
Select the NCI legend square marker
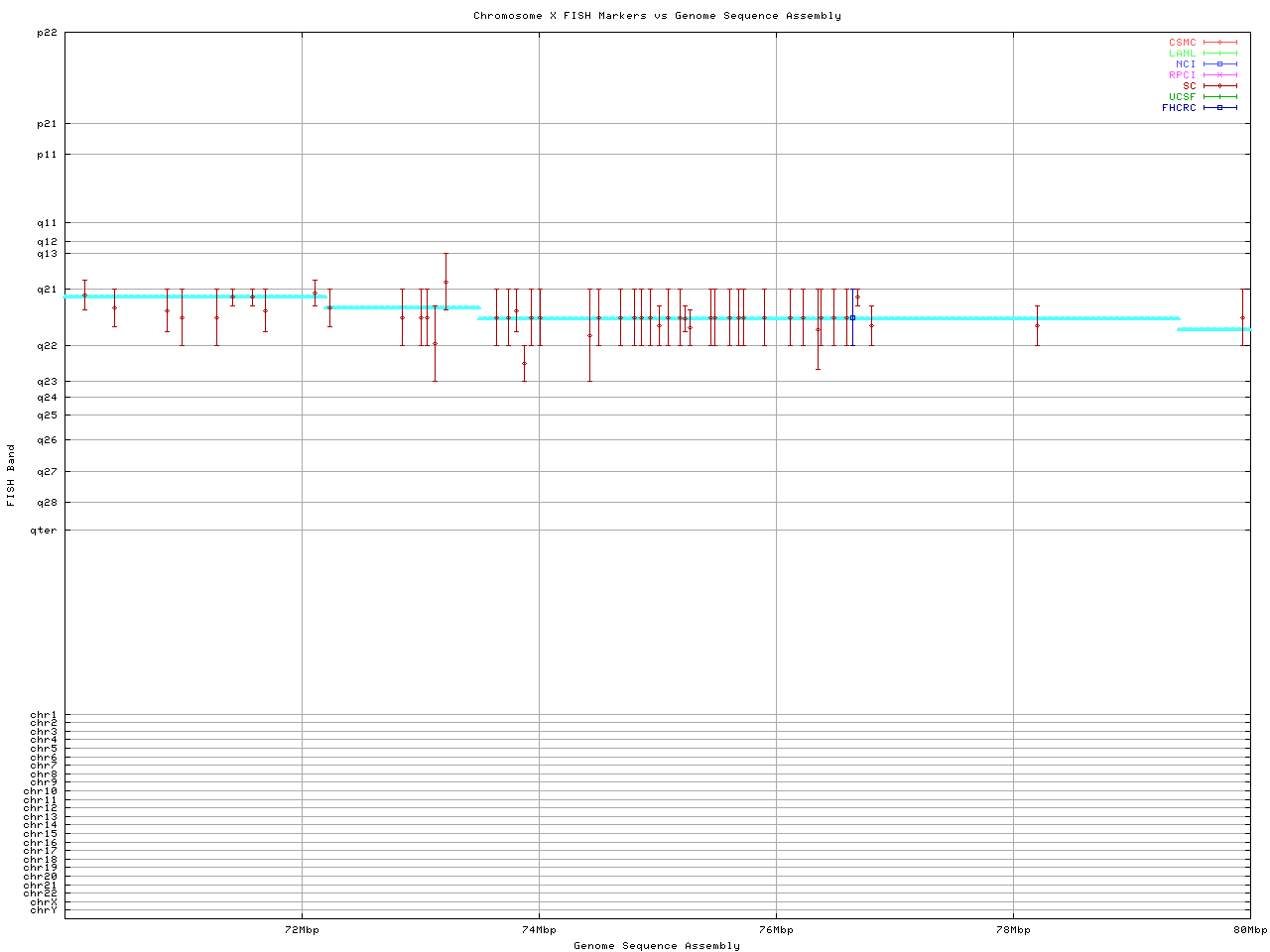point(1219,64)
